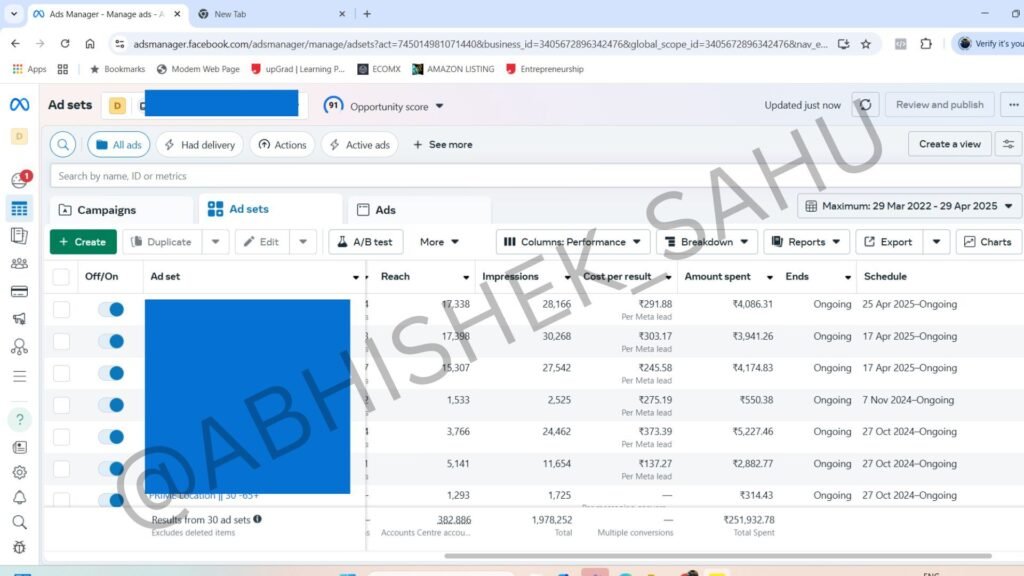Click the Meta logo icon
1024x576 pixels.
[x=19, y=105]
